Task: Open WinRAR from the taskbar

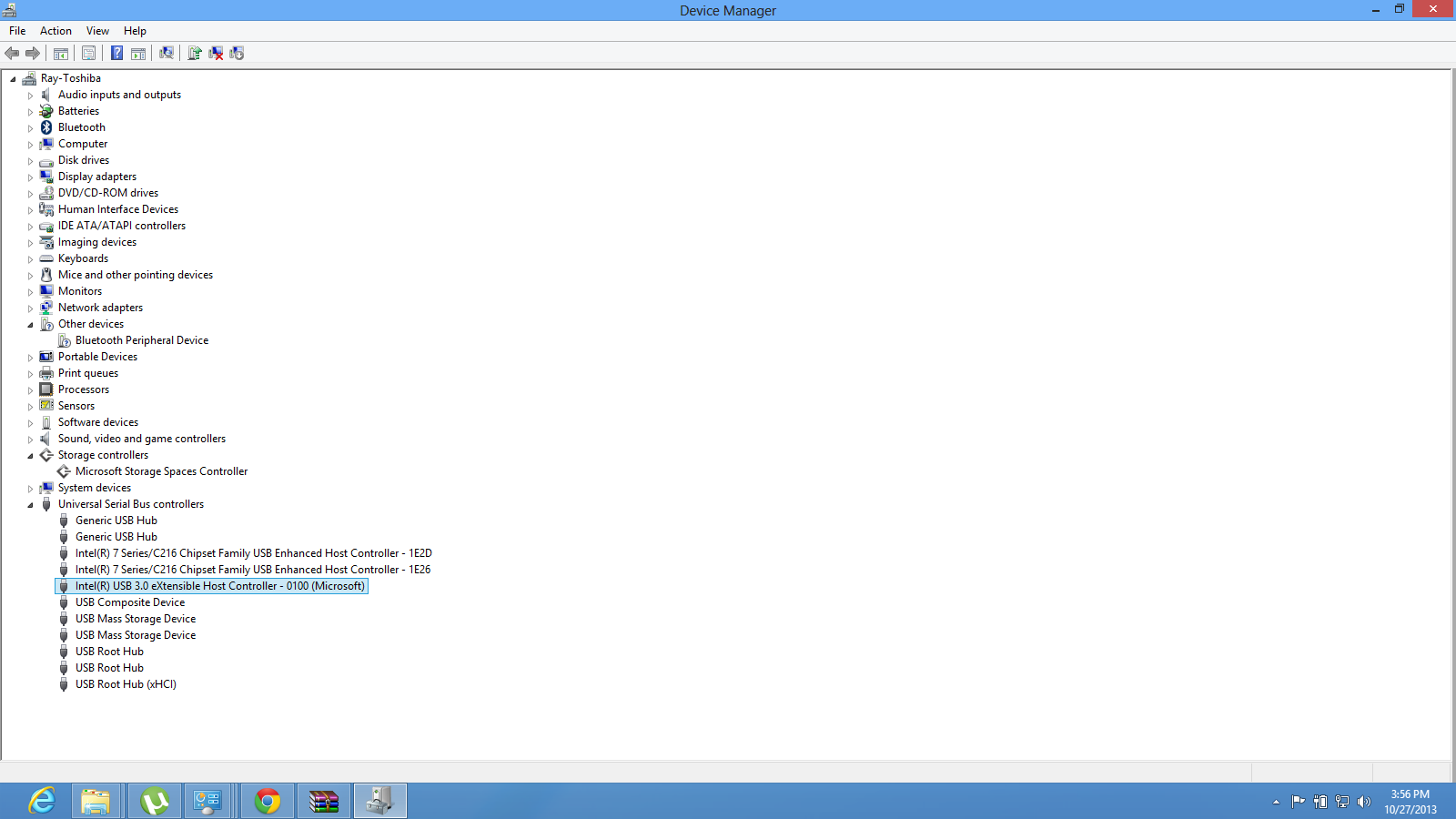Action: [x=324, y=801]
